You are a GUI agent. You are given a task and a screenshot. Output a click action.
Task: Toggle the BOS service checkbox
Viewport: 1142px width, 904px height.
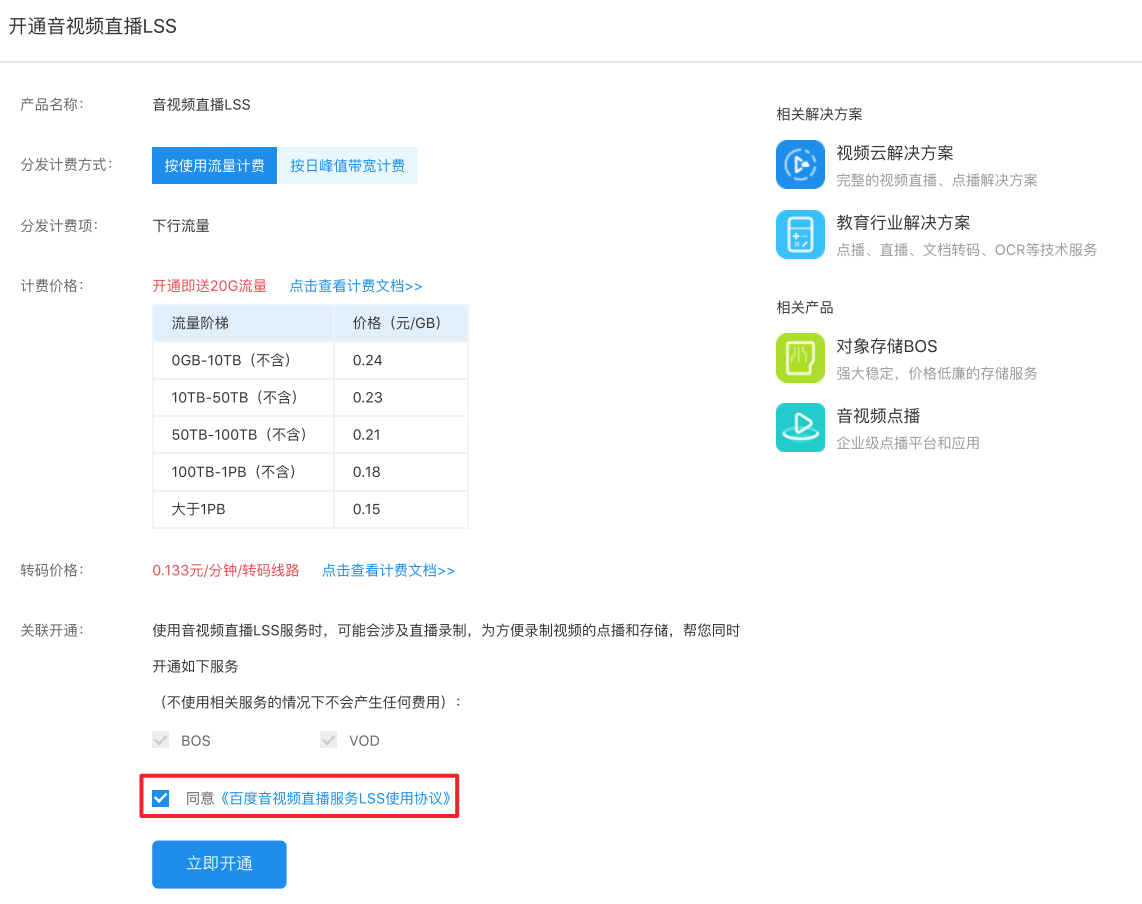tap(160, 740)
